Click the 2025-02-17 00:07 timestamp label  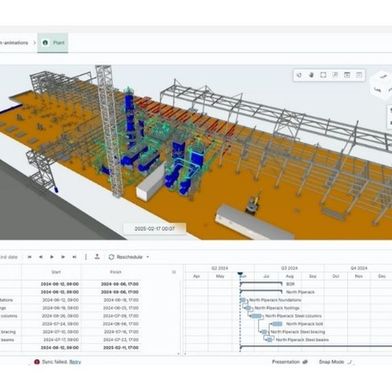point(154,229)
